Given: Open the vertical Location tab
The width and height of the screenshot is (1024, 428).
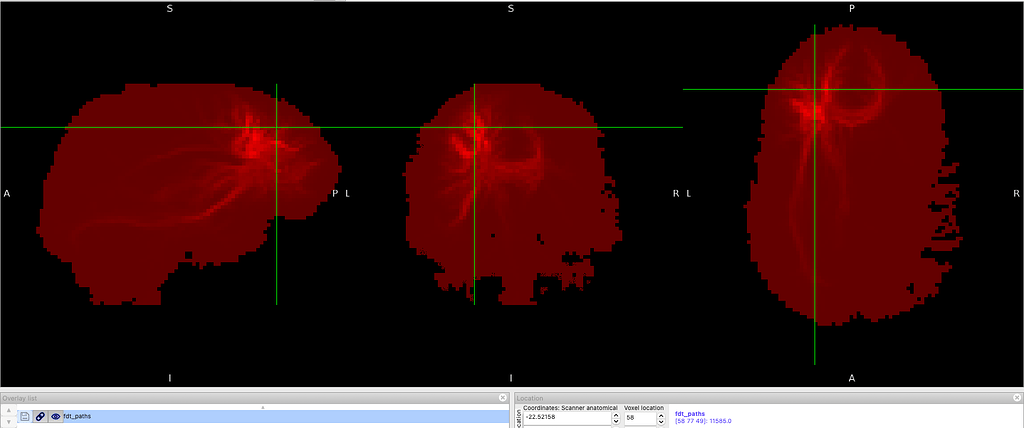Looking at the screenshot, I should (x=518, y=419).
